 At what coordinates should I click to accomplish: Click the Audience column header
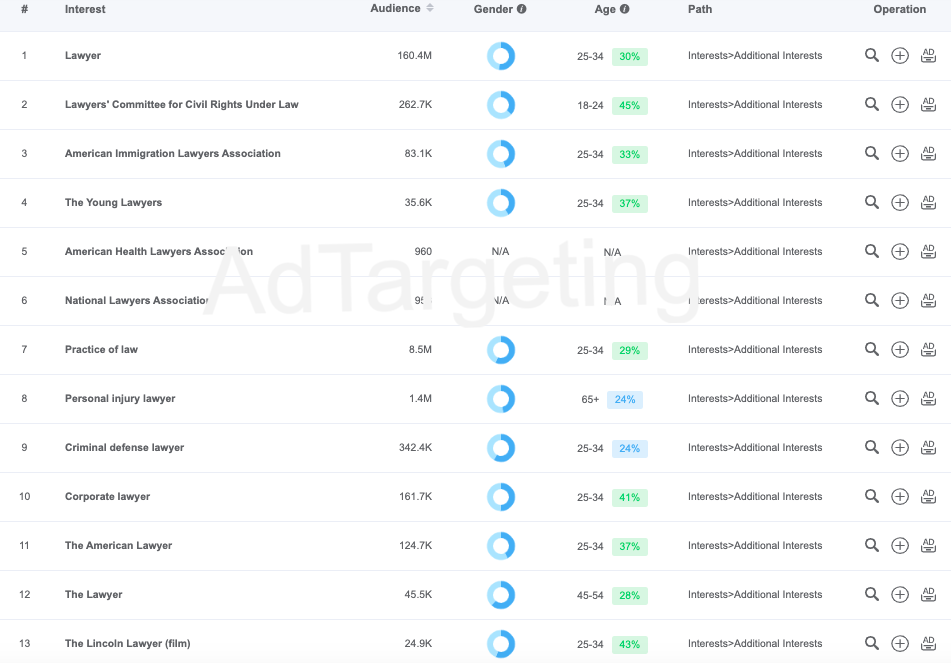pyautogui.click(x=395, y=8)
